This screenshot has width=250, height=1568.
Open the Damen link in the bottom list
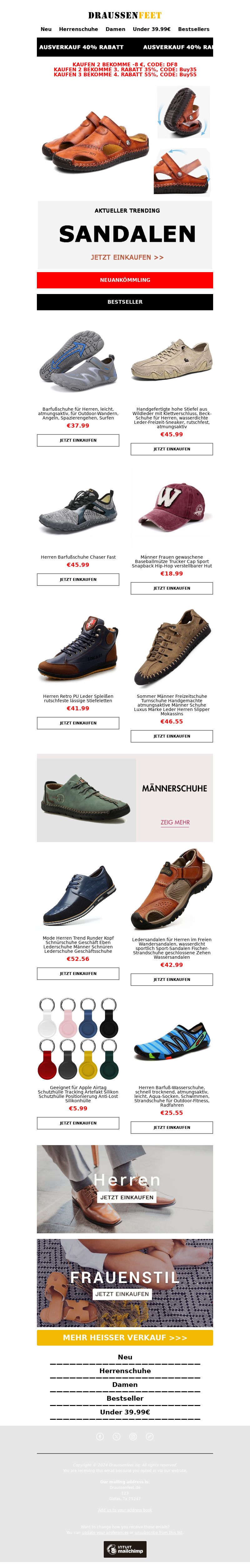(x=125, y=1385)
